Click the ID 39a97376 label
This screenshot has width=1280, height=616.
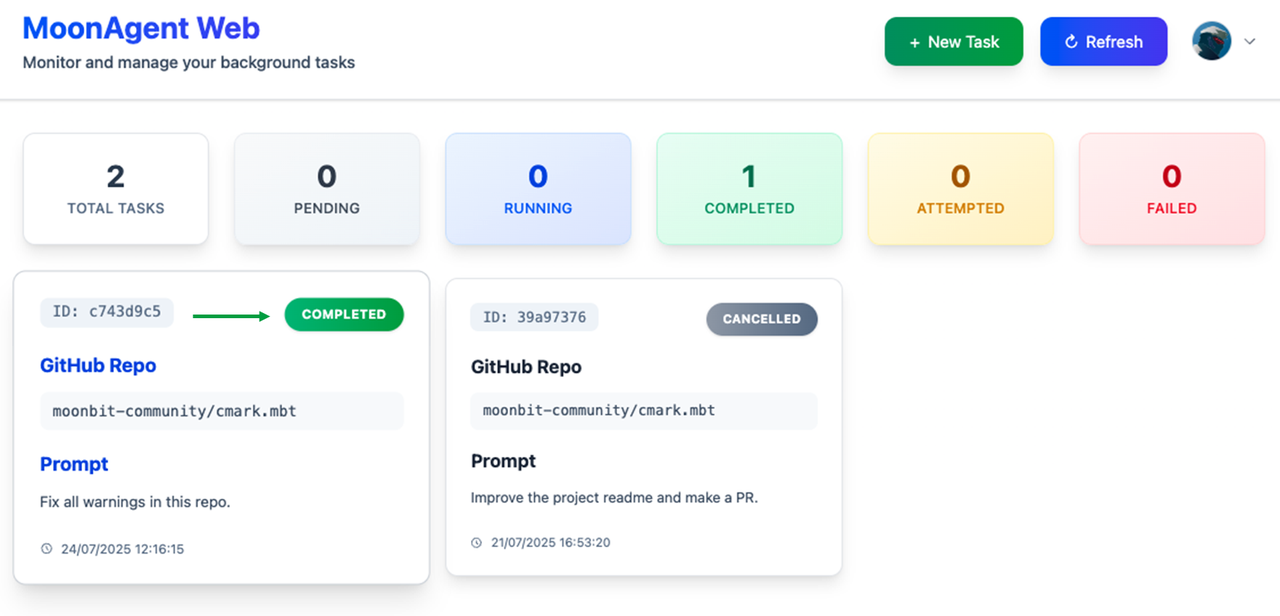(534, 317)
